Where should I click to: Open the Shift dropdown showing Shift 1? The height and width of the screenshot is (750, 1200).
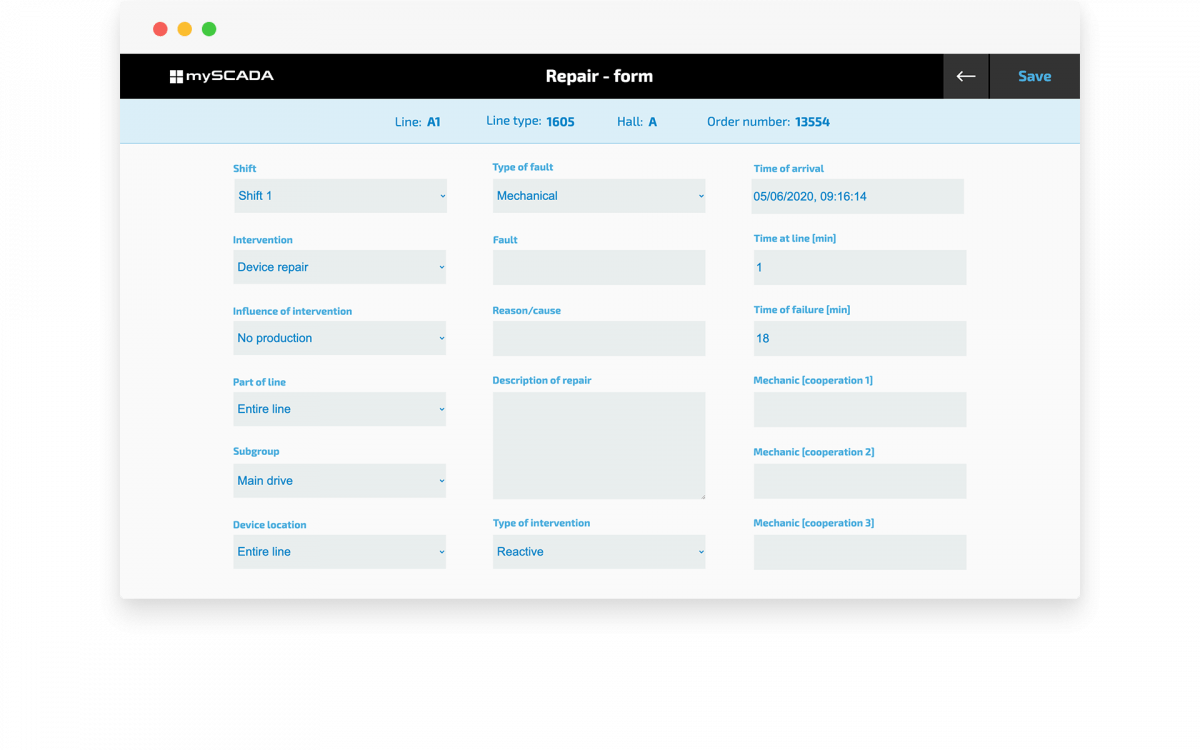pyautogui.click(x=340, y=196)
